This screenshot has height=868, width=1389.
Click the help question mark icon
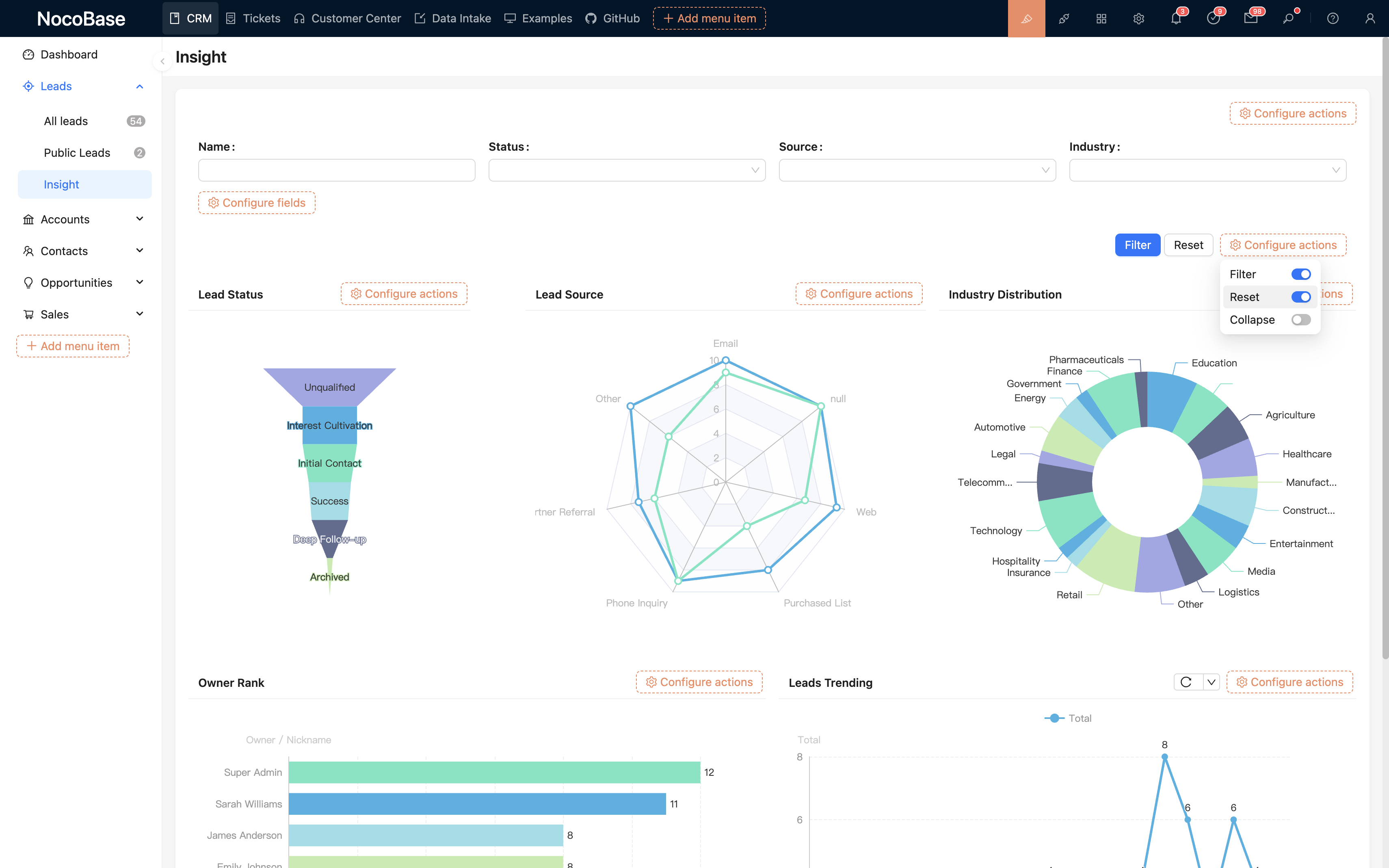(x=1333, y=18)
